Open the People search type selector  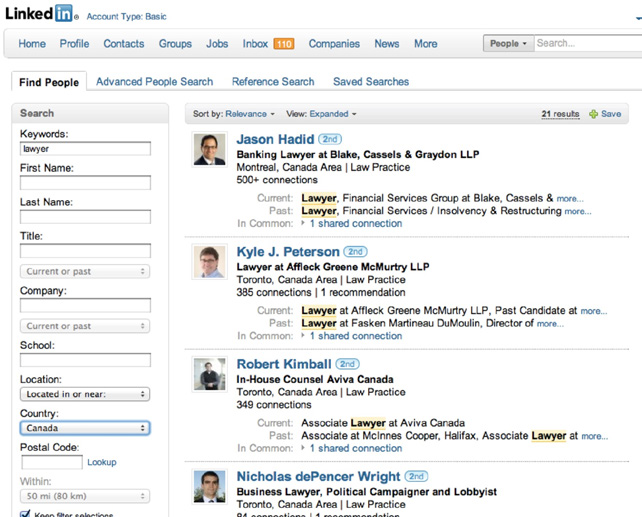[507, 44]
